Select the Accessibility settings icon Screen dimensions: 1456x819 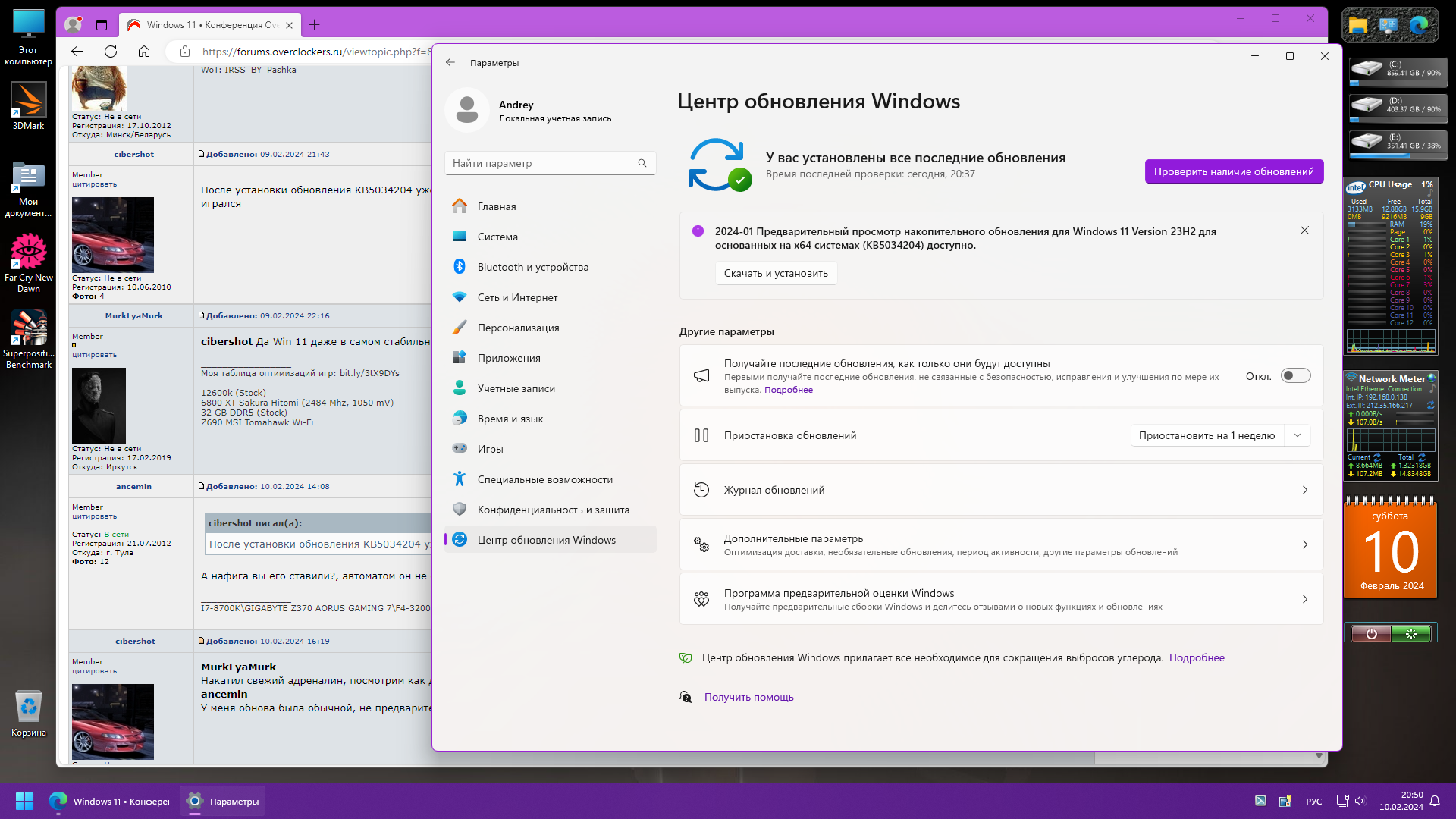(x=460, y=479)
